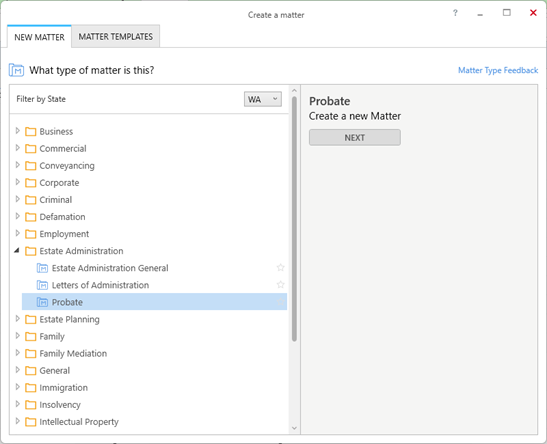Open the Matter Type Feedback link
Viewport: 547px width, 444px height.
[x=498, y=70]
